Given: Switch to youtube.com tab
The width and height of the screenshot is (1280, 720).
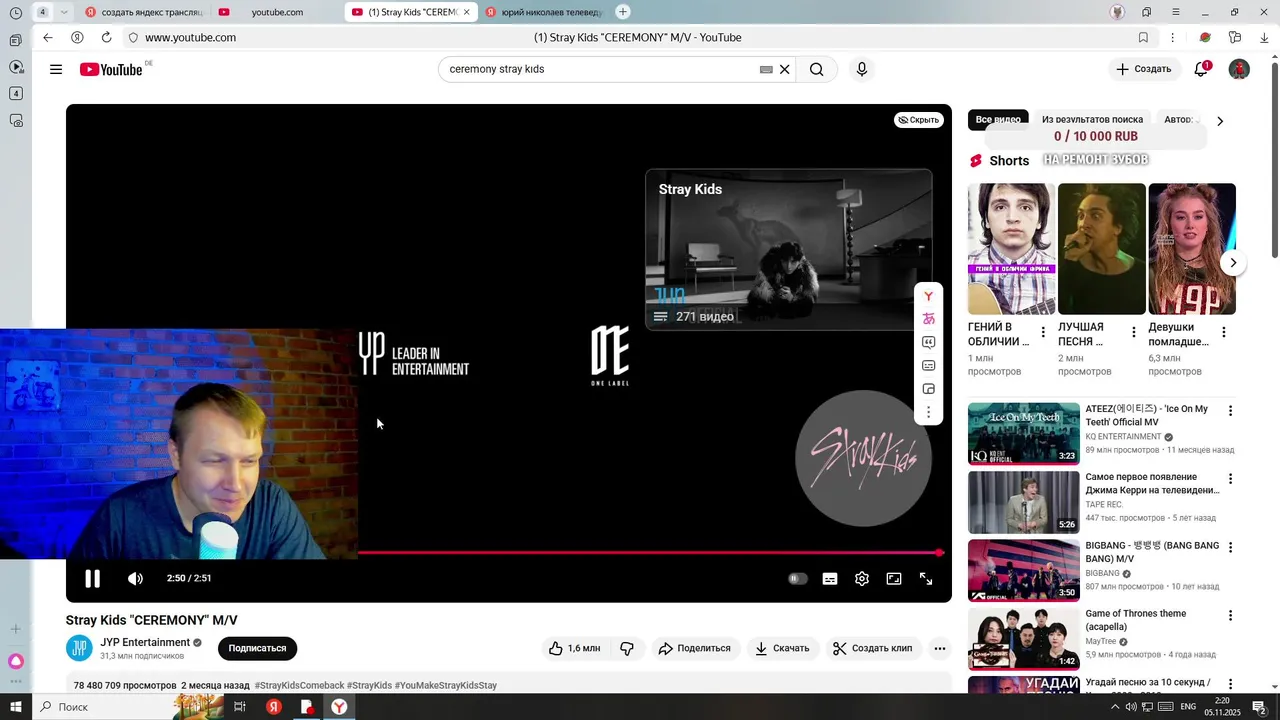Looking at the screenshot, I should pos(276,12).
